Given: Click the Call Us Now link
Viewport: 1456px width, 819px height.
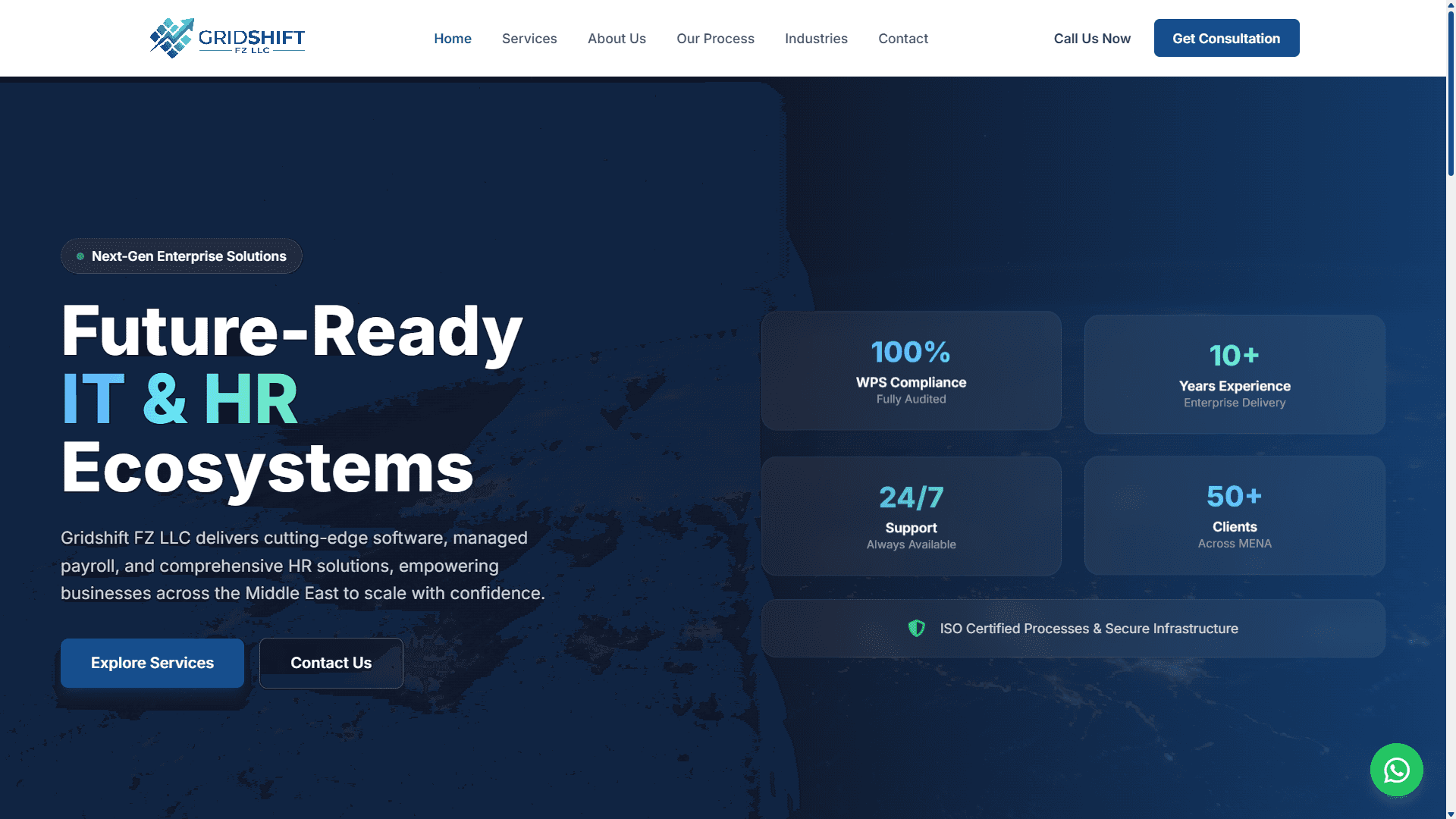Looking at the screenshot, I should (x=1092, y=39).
